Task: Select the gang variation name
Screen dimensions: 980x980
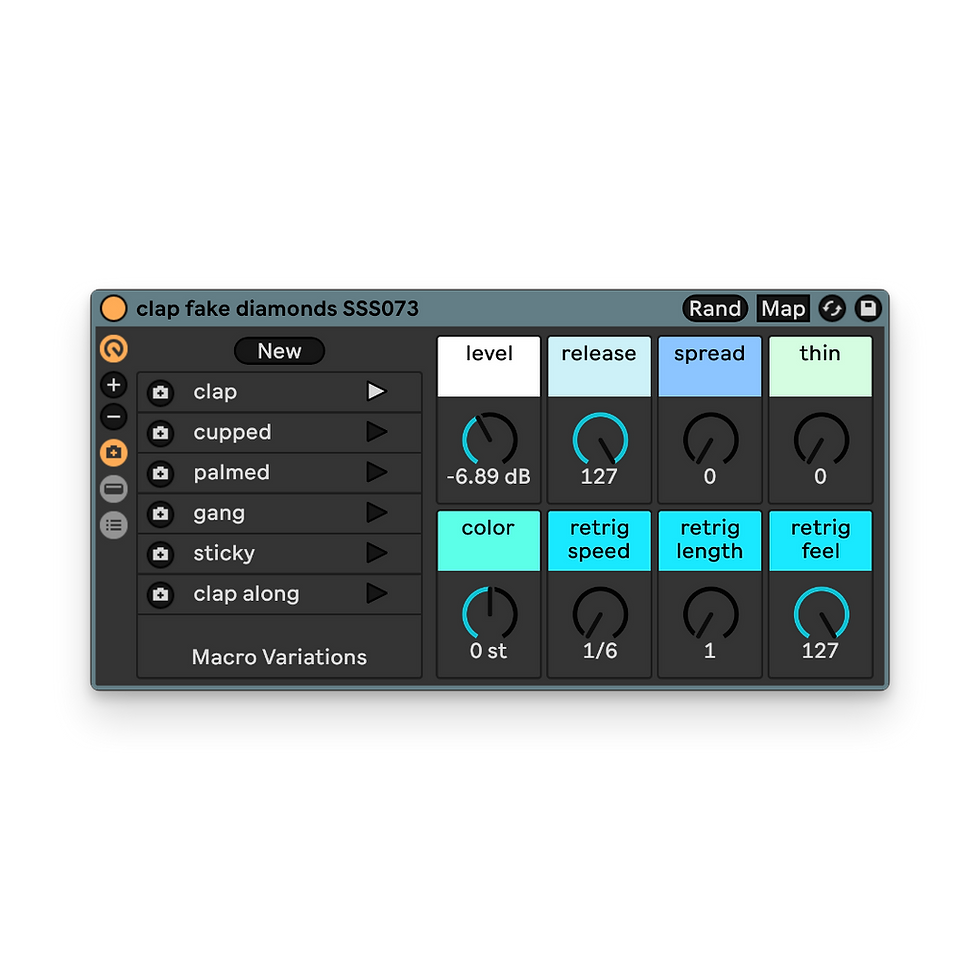Action: (219, 514)
